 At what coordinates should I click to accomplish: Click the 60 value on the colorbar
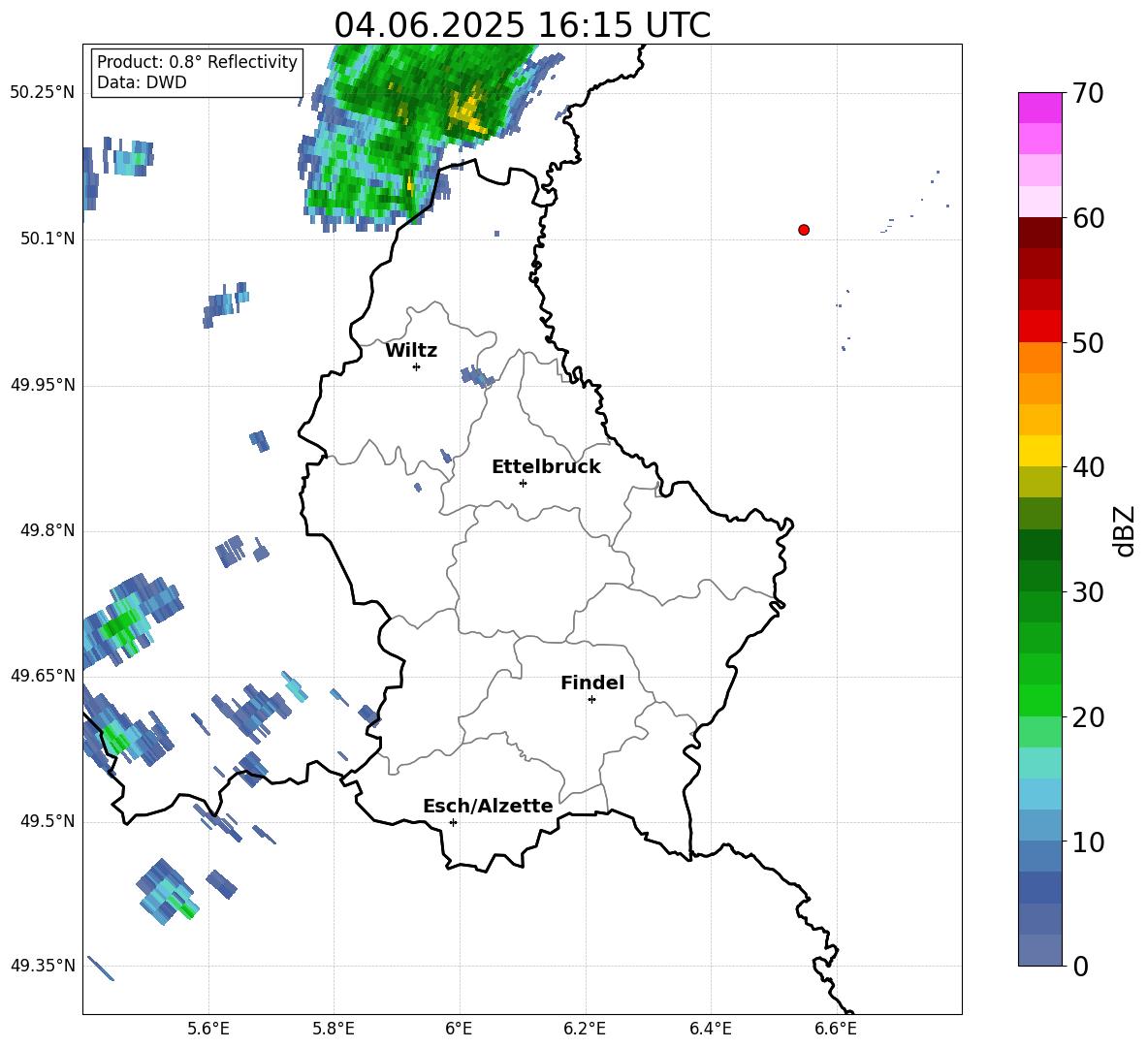click(1087, 218)
